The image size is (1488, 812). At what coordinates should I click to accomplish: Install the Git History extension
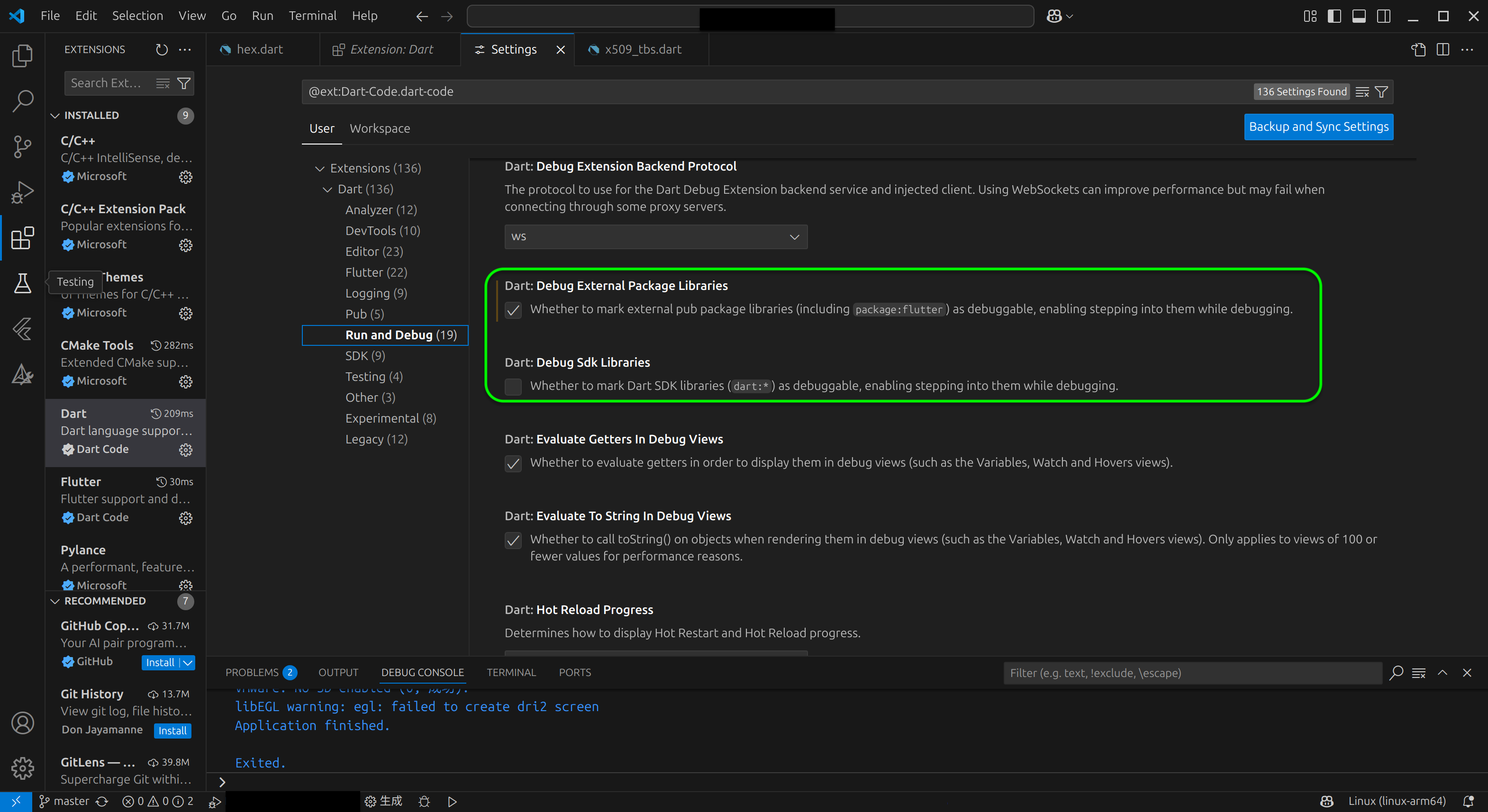point(172,731)
